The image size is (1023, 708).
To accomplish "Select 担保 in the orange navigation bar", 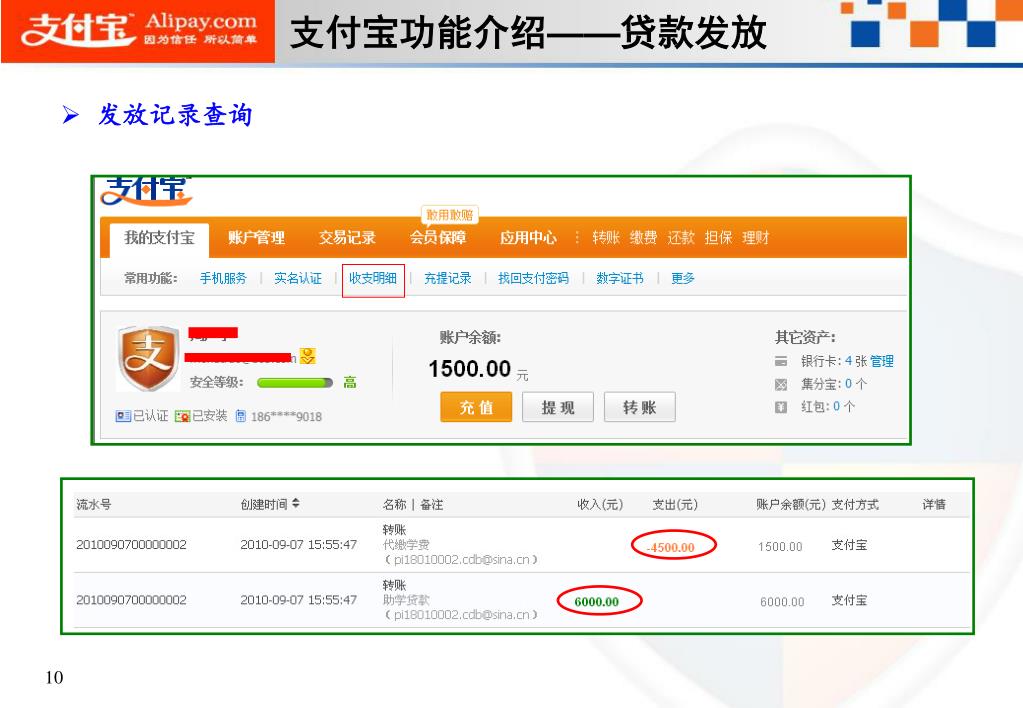I will point(718,238).
